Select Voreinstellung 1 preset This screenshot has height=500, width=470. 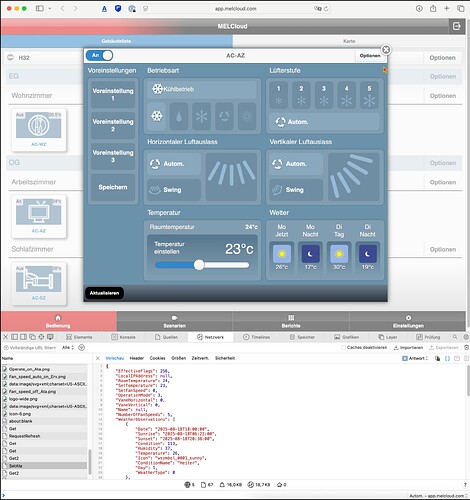tap(113, 95)
